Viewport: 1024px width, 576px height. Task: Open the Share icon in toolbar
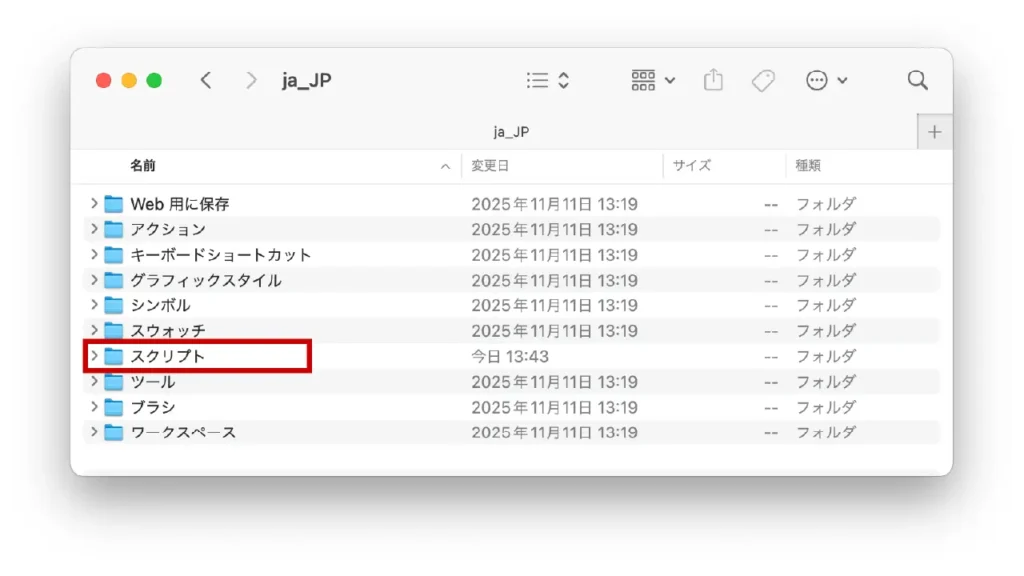pos(713,81)
